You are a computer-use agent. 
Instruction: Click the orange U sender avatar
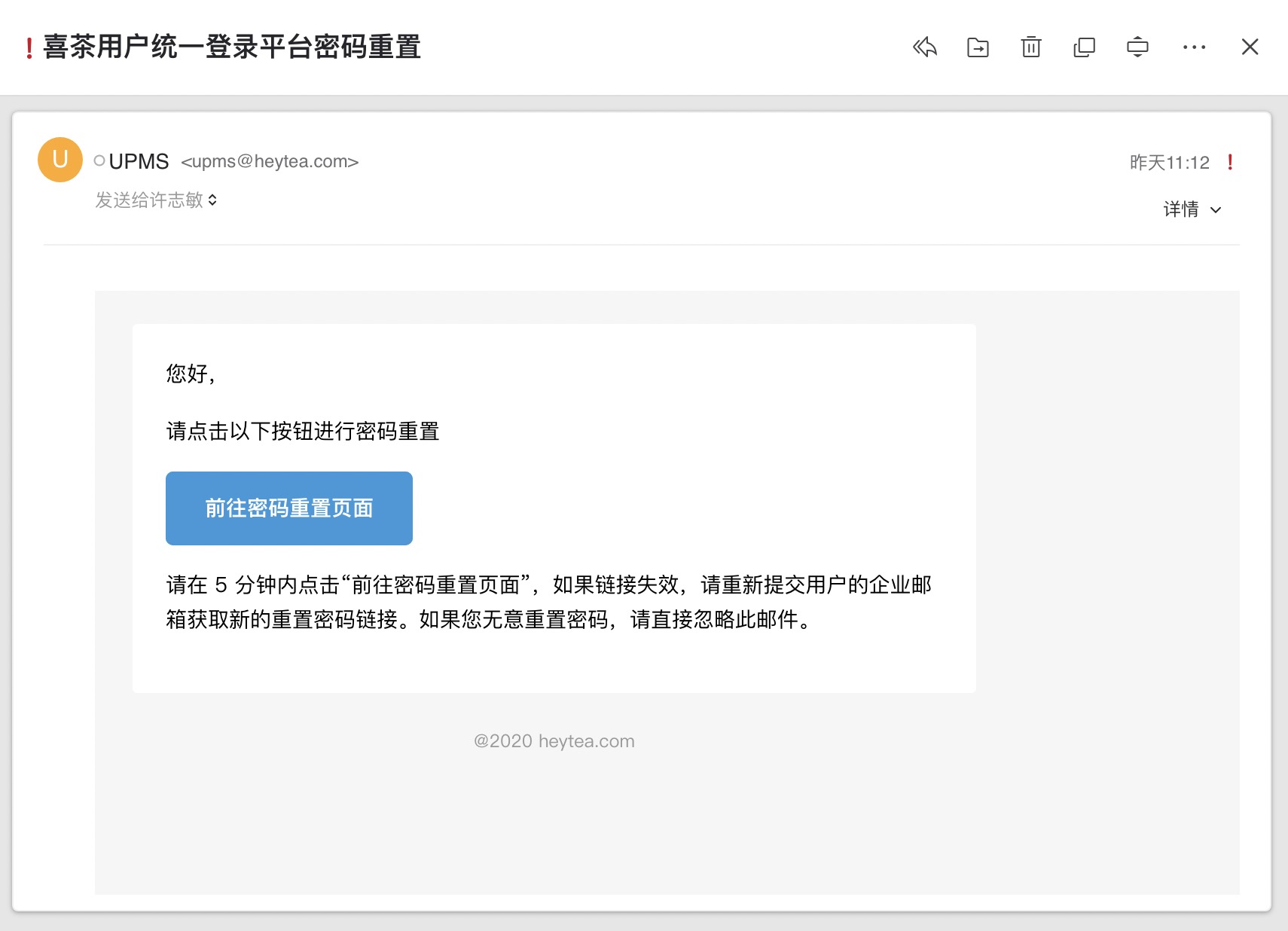(60, 160)
